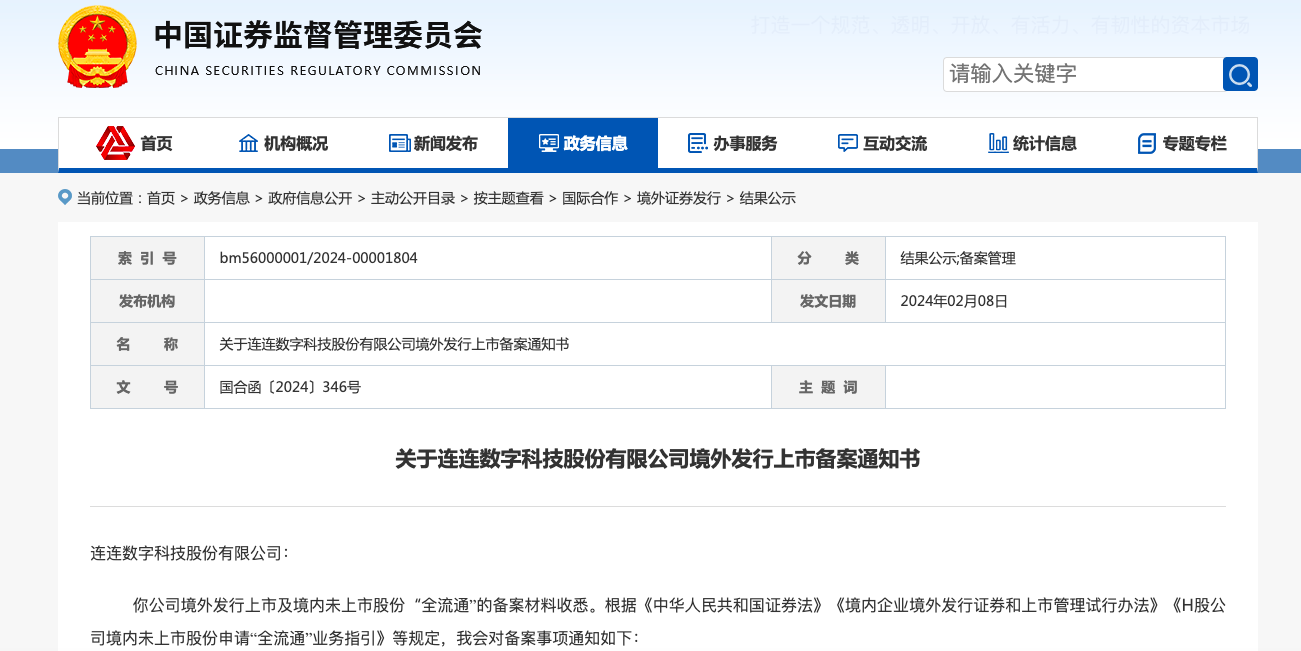Open the 境外证券发行 breadcrumb link
The height and width of the screenshot is (651, 1301).
coord(679,198)
